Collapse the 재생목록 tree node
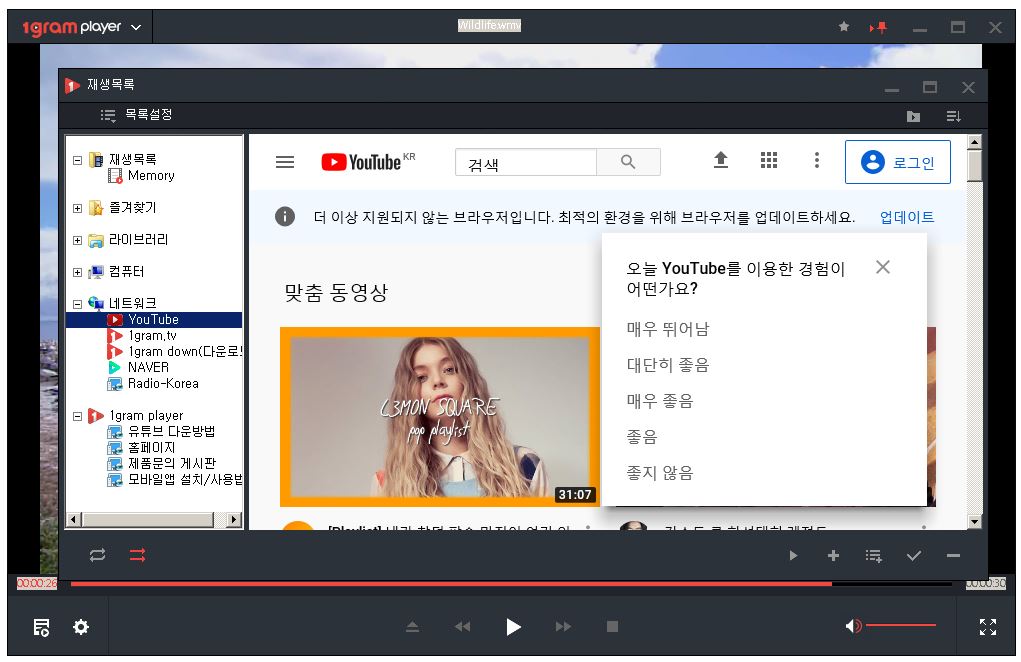The width and height of the screenshot is (1021, 662). pyautogui.click(x=77, y=159)
